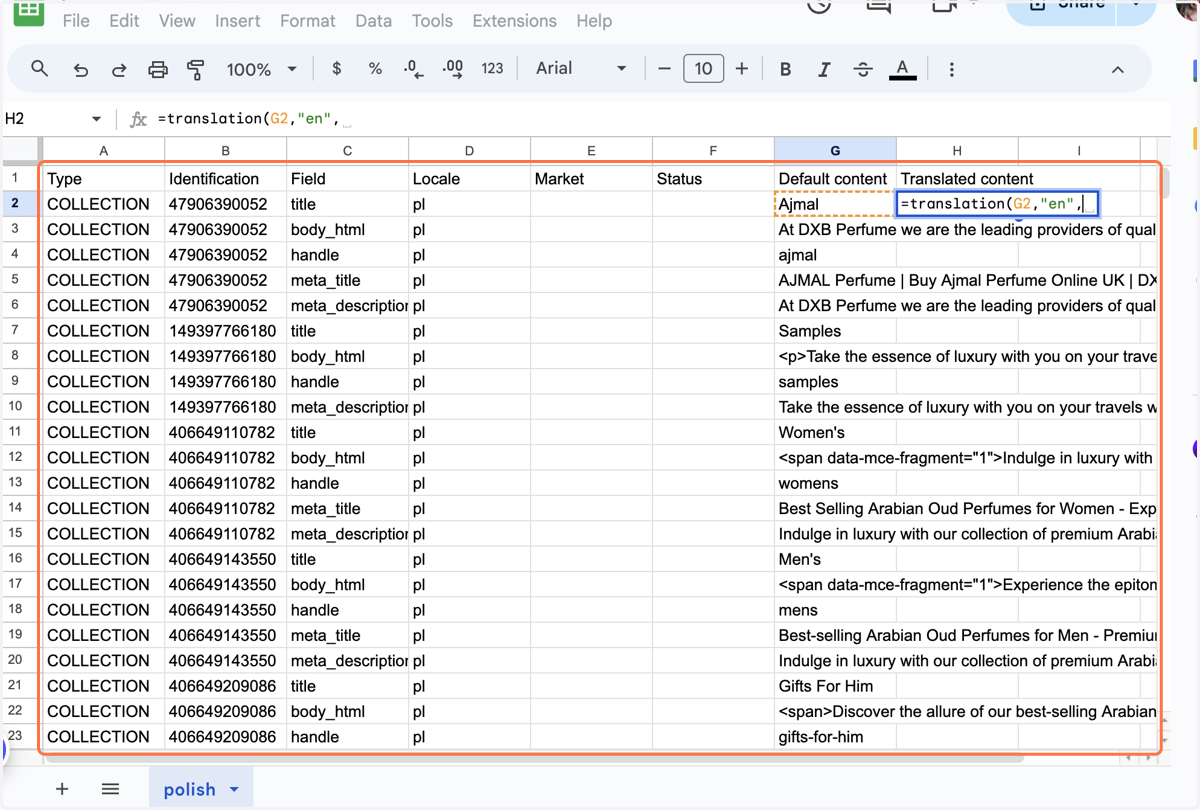This screenshot has width=1200, height=810.
Task: Apply currency format with dollar icon
Action: point(337,69)
